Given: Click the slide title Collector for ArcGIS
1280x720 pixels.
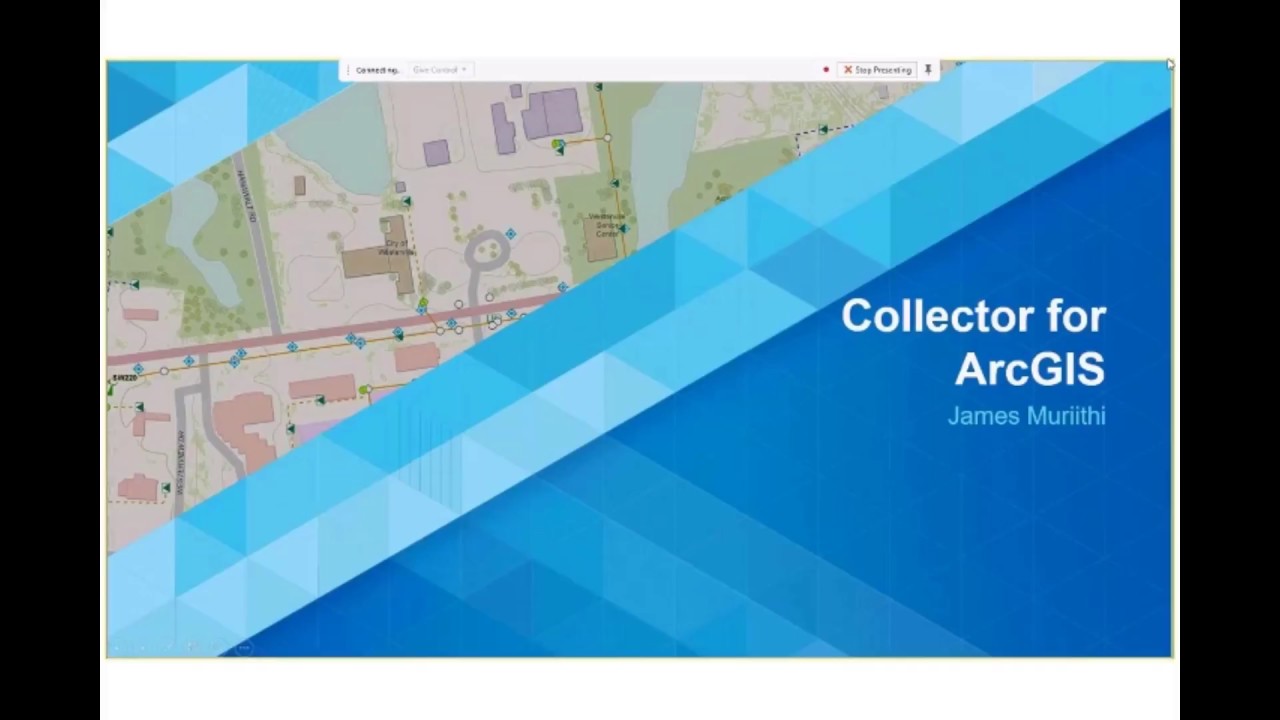Looking at the screenshot, I should pyautogui.click(x=973, y=342).
